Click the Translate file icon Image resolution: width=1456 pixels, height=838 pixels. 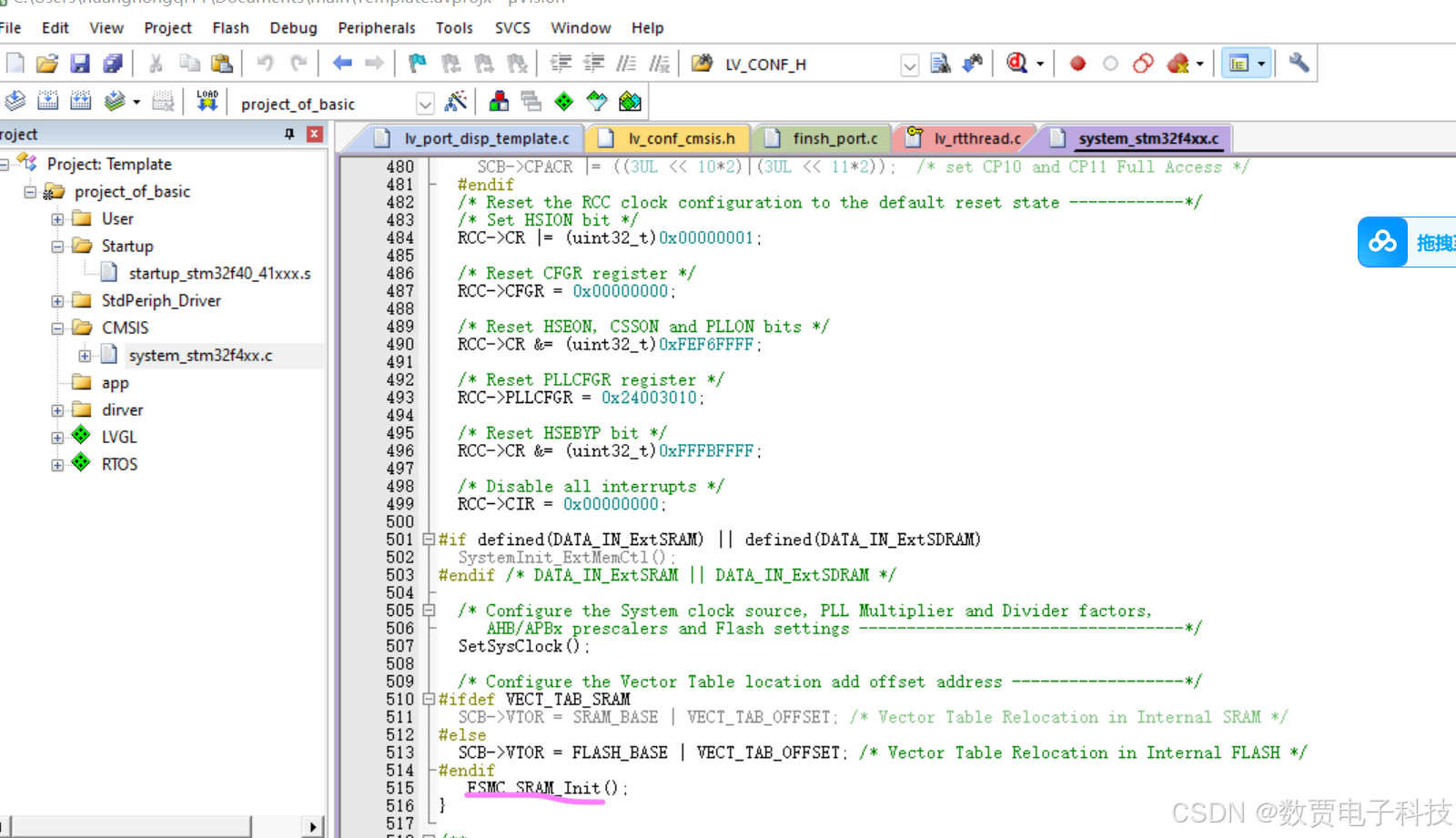[15, 101]
